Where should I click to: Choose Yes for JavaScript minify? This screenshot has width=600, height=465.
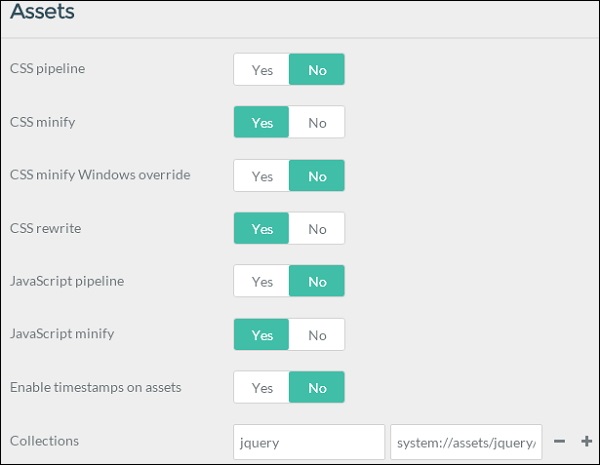coord(262,335)
